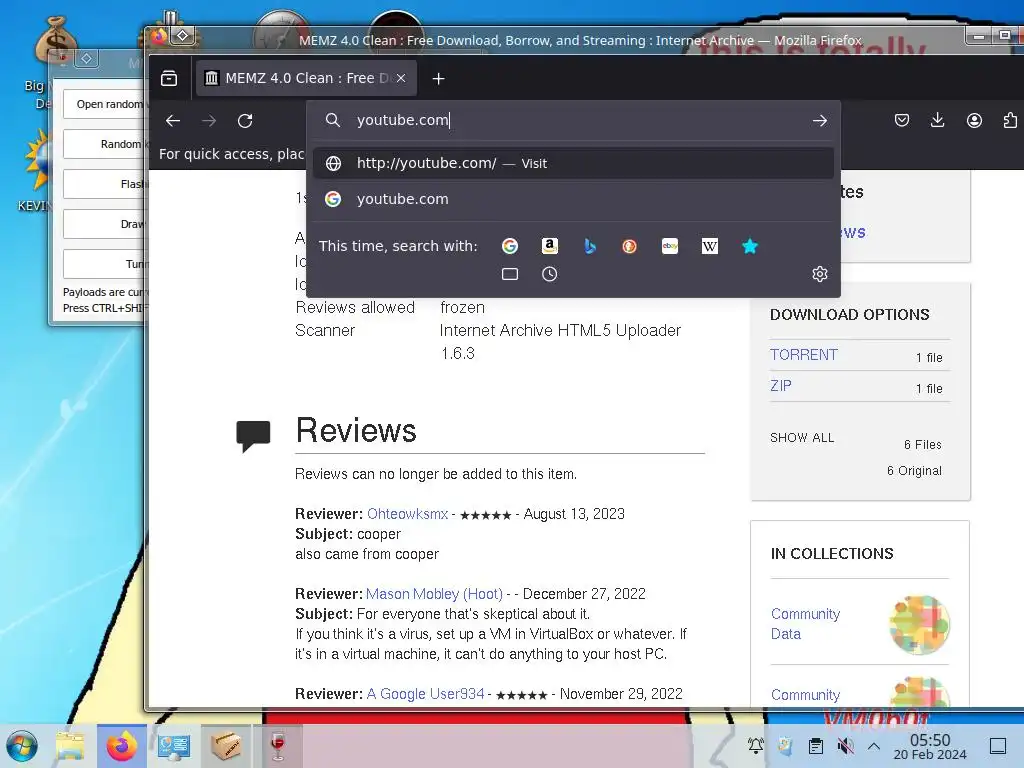Viewport: 1024px width, 768px height.
Task: Open the package box taskbar icon
Action: [225, 746]
